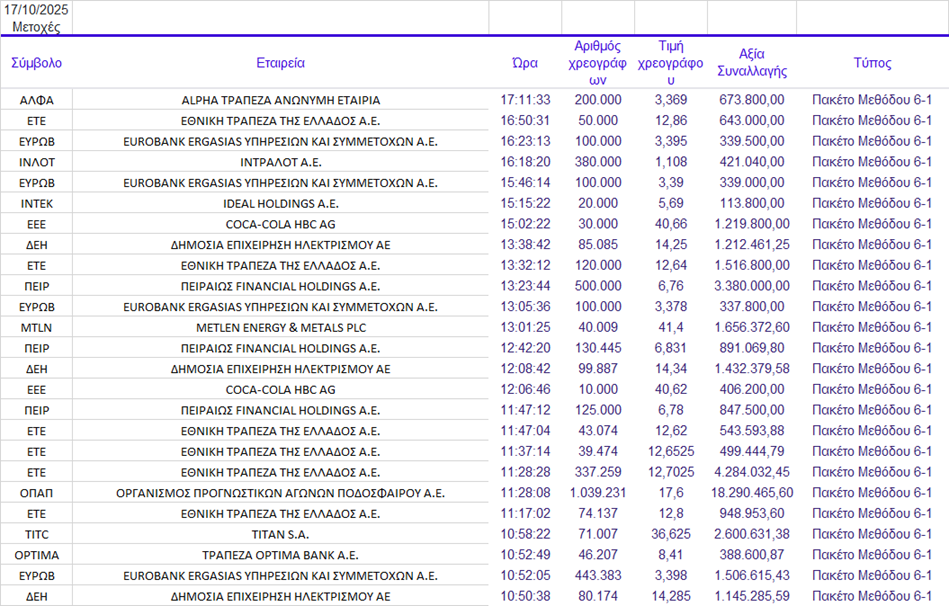Click the Αριθμός χρεογράφων column header
Image resolution: width=949 pixels, height=606 pixels.
click(x=598, y=63)
